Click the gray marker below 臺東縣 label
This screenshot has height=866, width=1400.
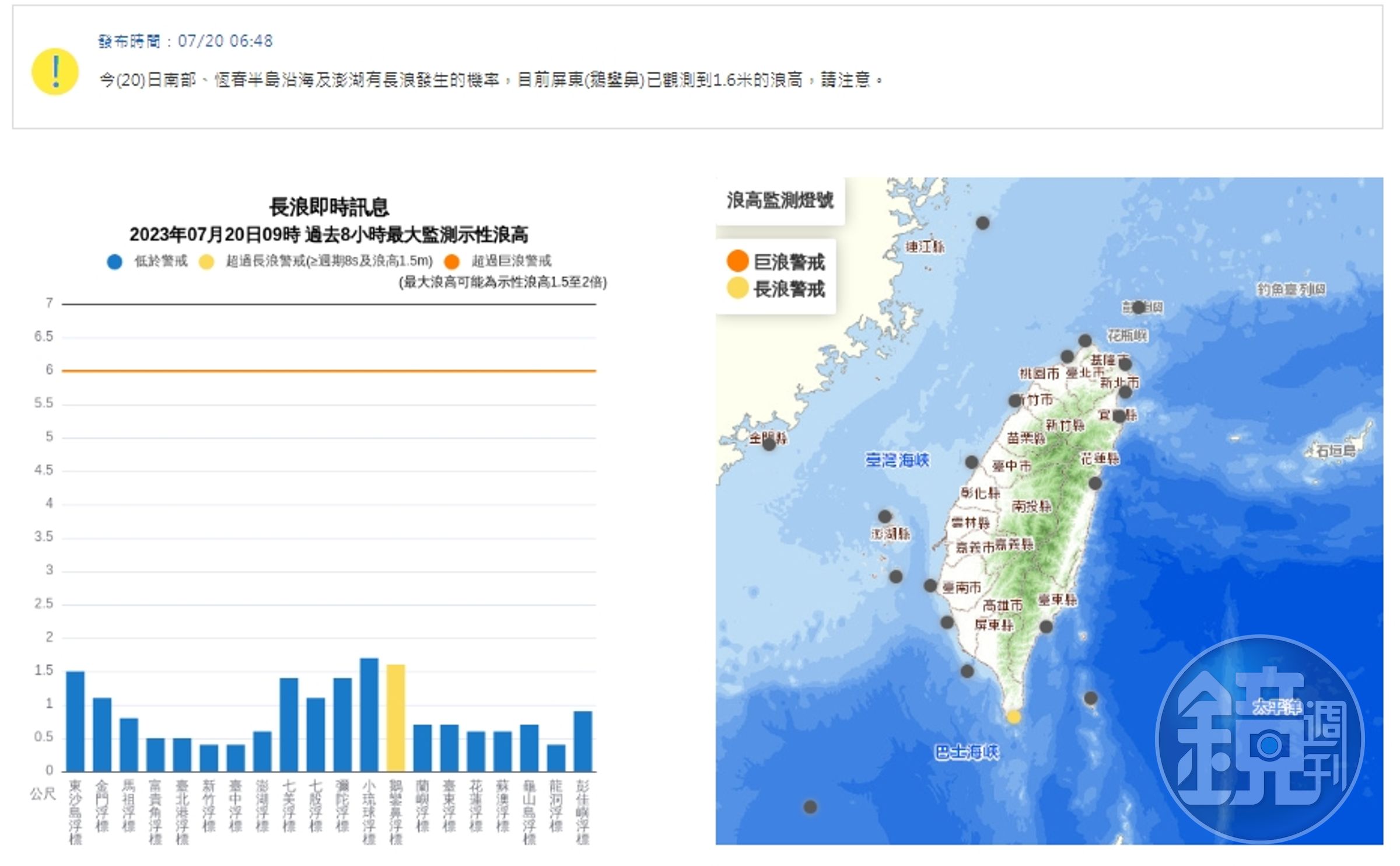pyautogui.click(x=1046, y=627)
